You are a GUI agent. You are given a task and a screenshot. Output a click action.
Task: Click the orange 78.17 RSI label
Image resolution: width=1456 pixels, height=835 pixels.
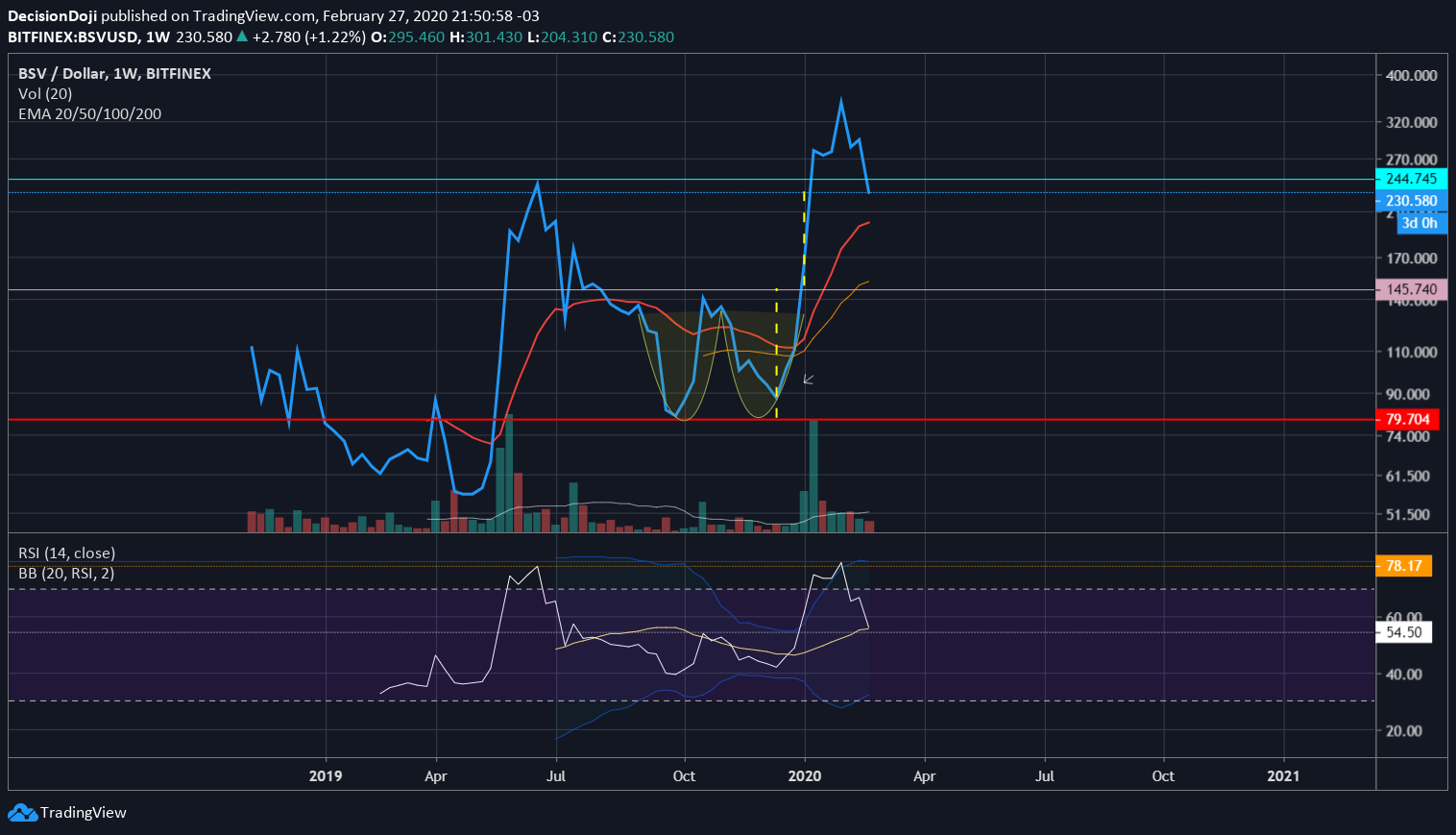point(1403,565)
